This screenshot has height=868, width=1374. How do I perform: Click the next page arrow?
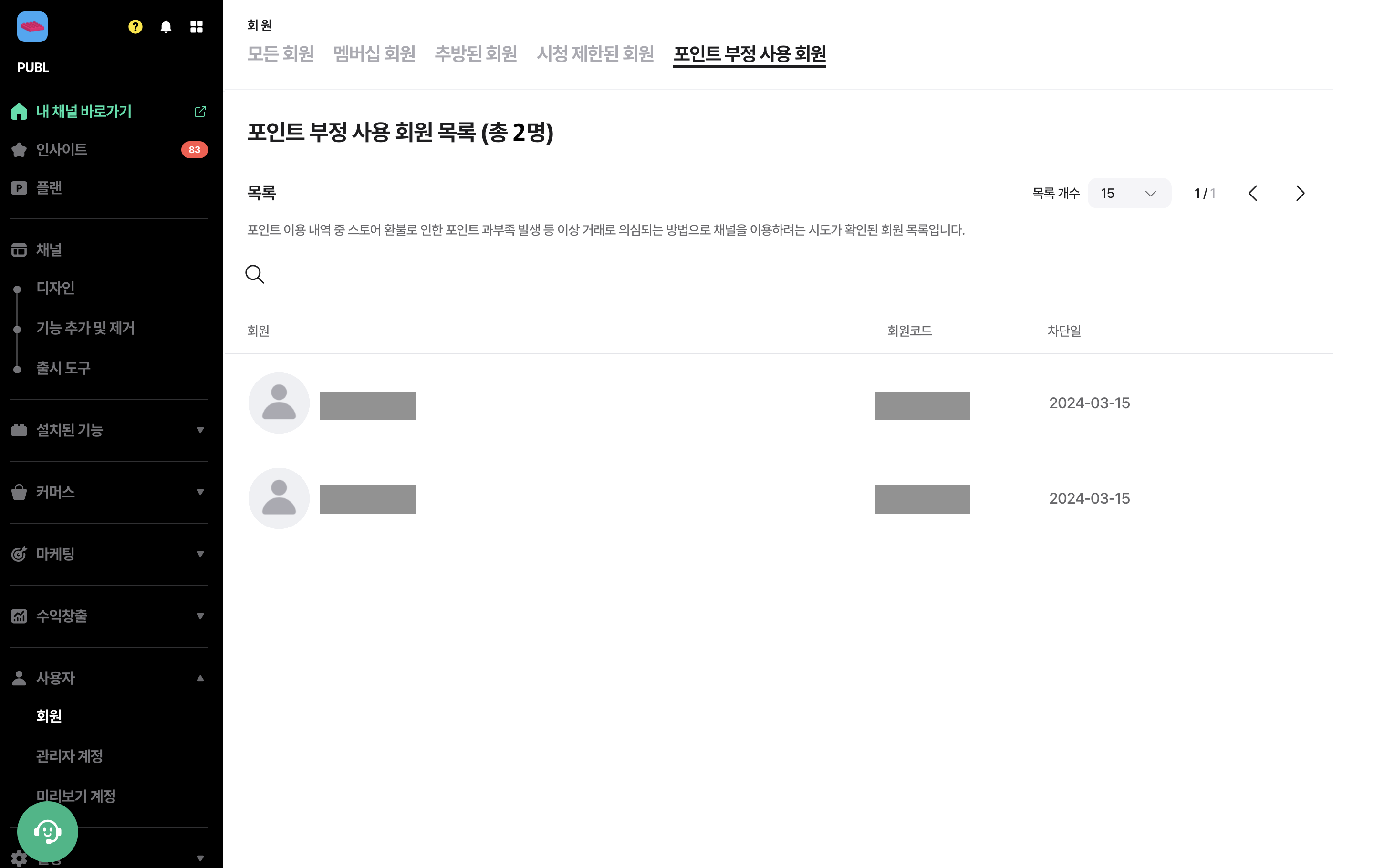click(1301, 193)
